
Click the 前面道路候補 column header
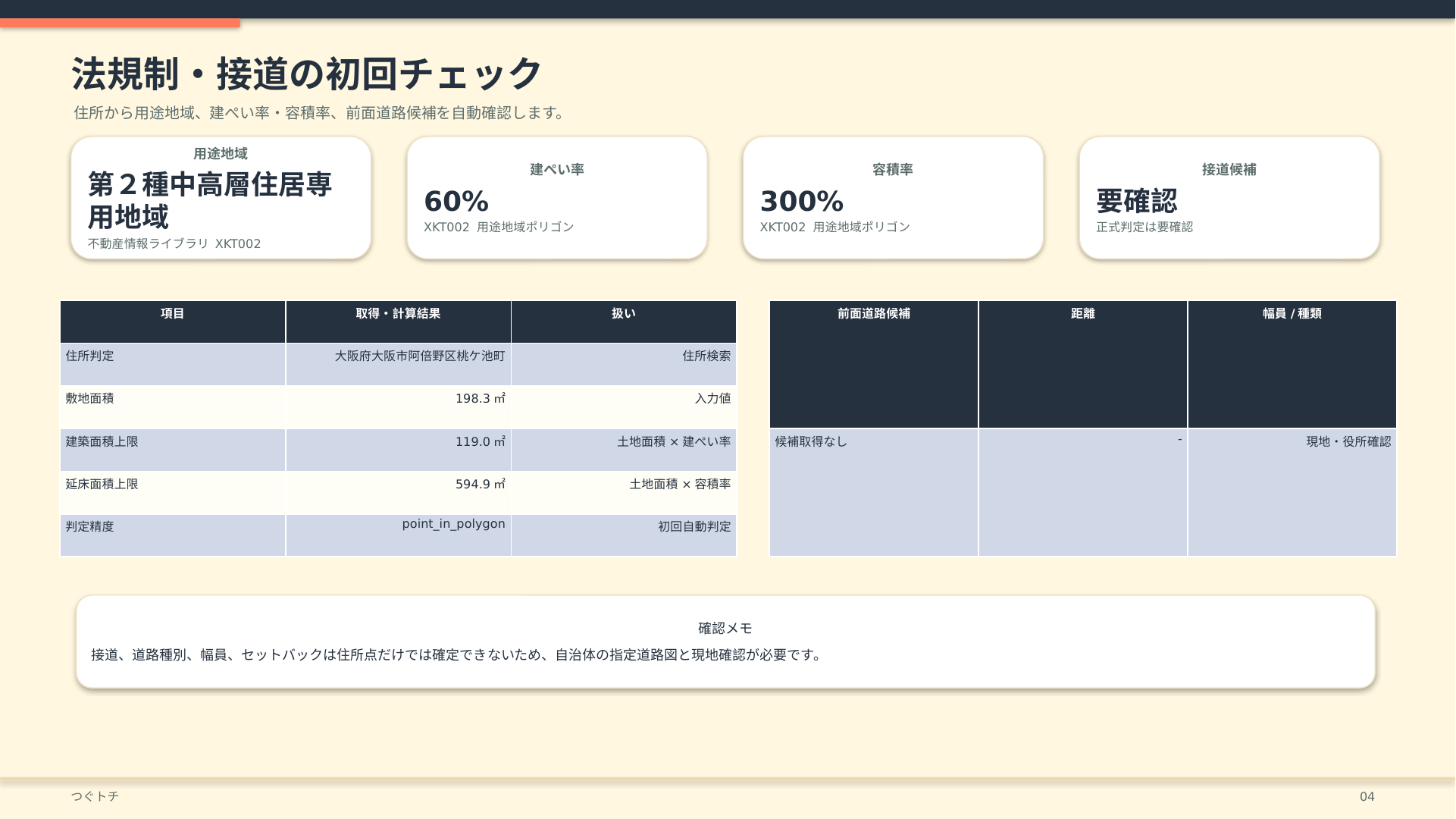click(x=874, y=364)
